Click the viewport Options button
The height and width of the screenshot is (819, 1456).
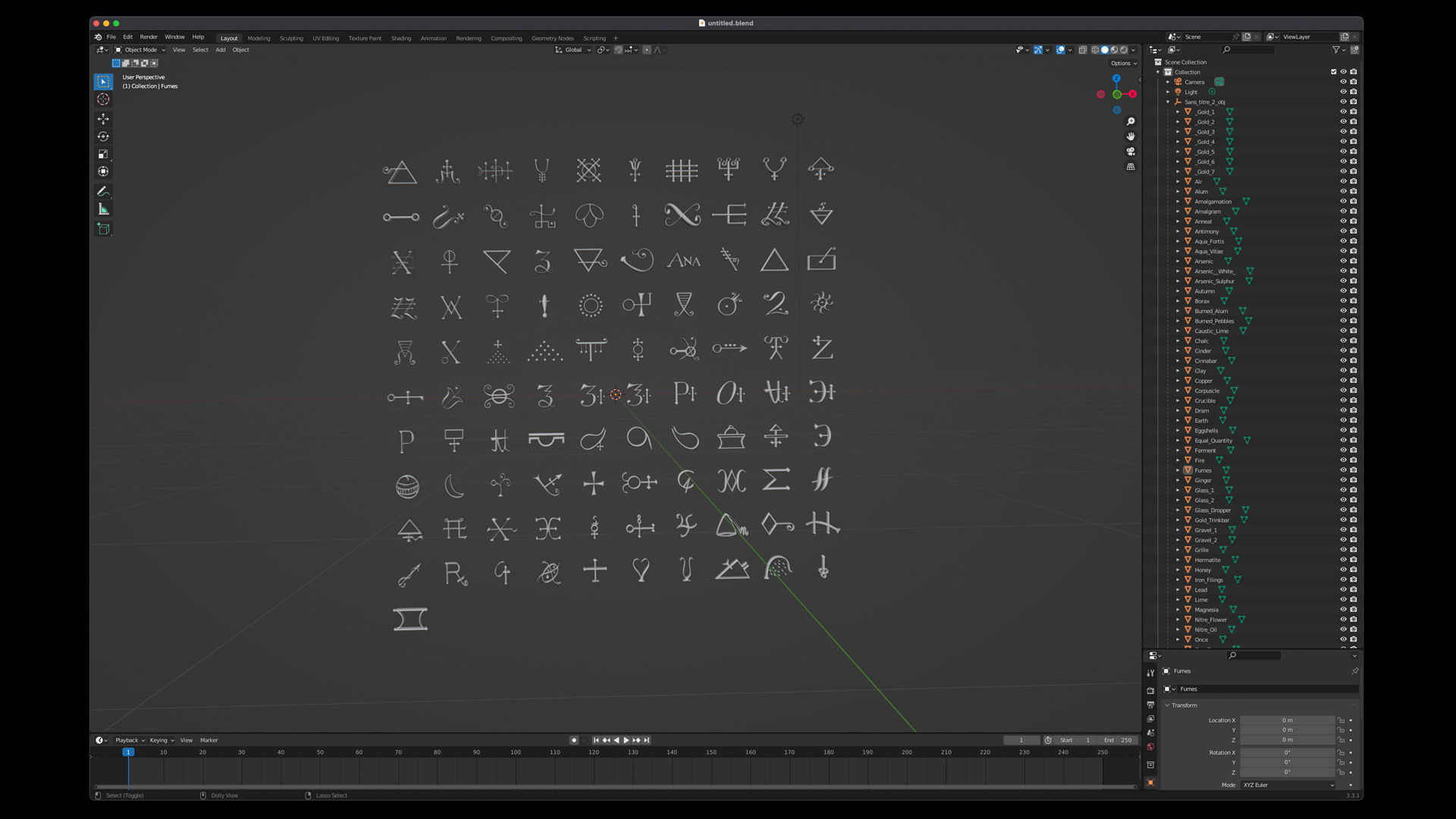point(1123,63)
